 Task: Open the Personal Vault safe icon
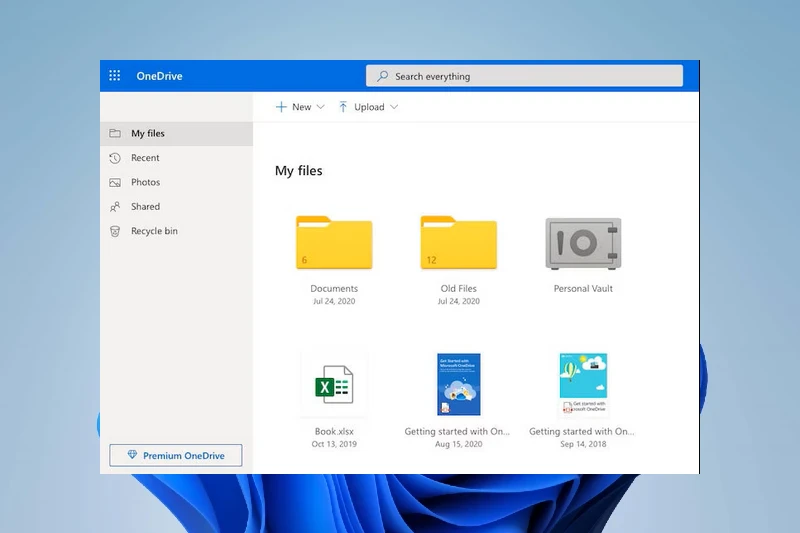(583, 243)
